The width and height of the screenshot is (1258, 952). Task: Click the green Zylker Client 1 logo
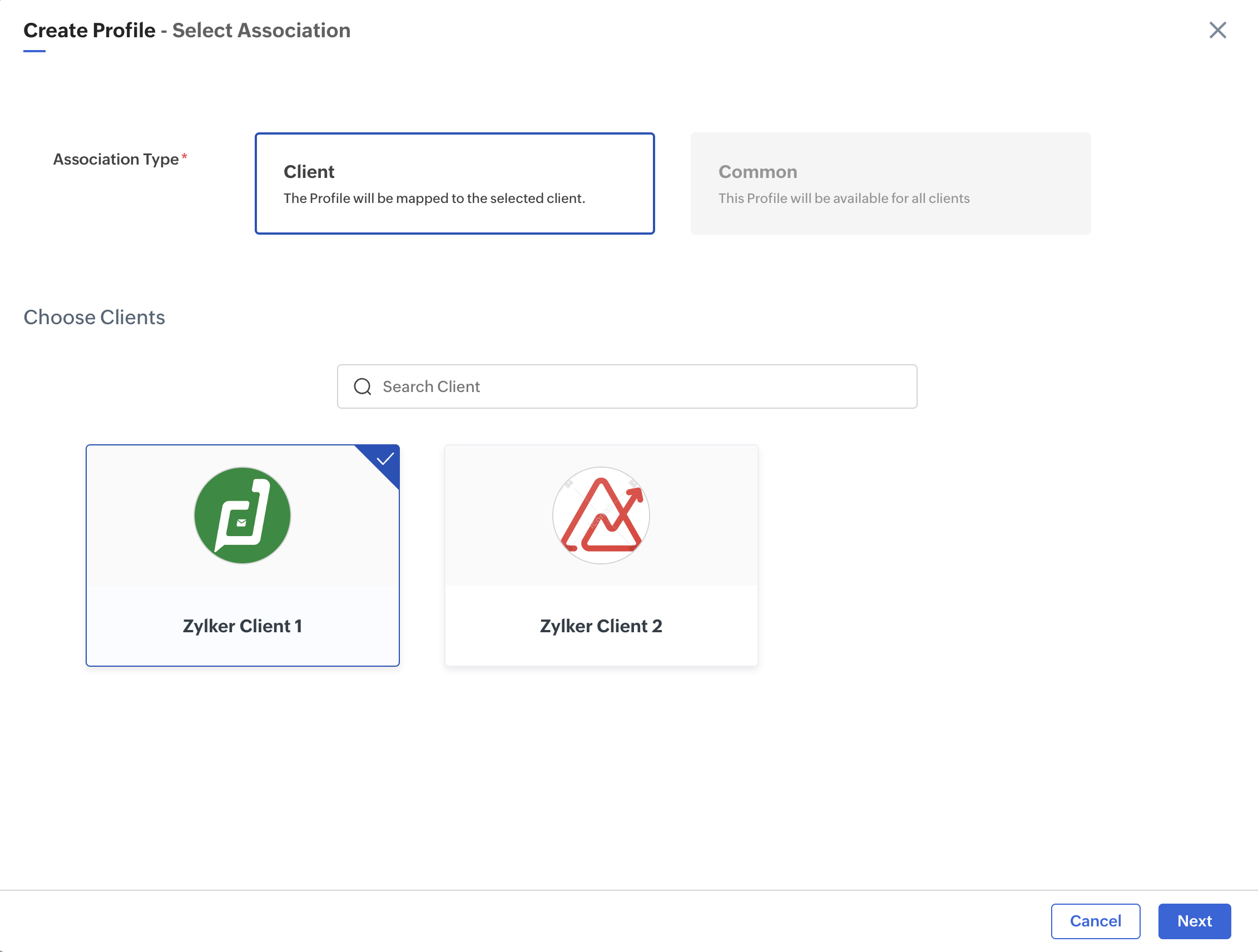coord(242,515)
